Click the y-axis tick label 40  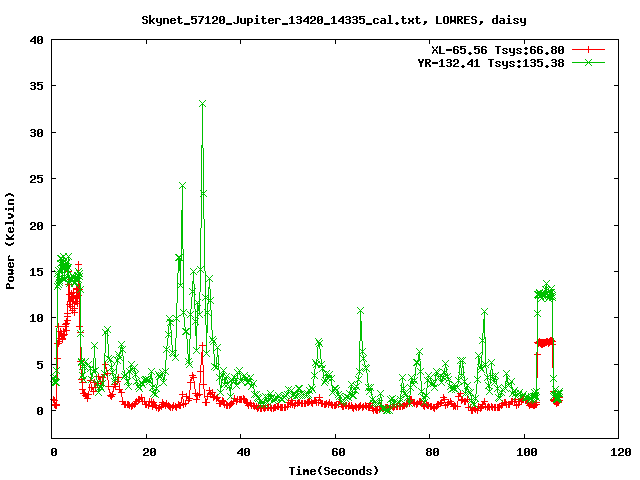pos(36,40)
